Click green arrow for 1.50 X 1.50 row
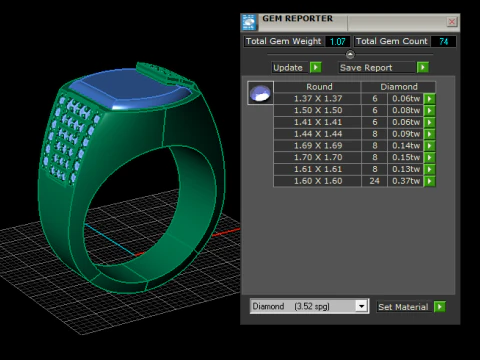Screen dimensions: 480x360 [430, 111]
